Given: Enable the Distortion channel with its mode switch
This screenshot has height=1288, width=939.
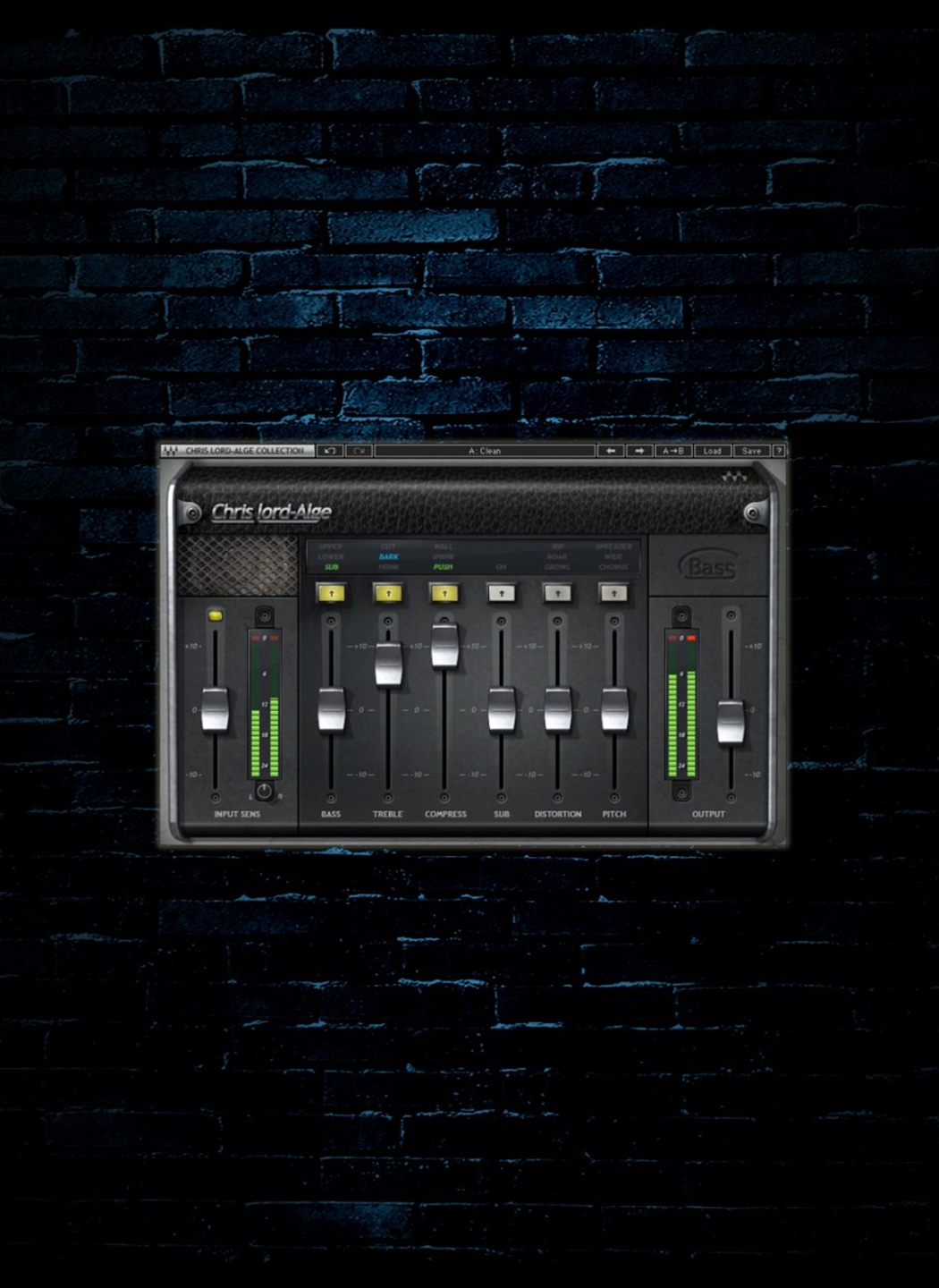Looking at the screenshot, I should [x=557, y=593].
